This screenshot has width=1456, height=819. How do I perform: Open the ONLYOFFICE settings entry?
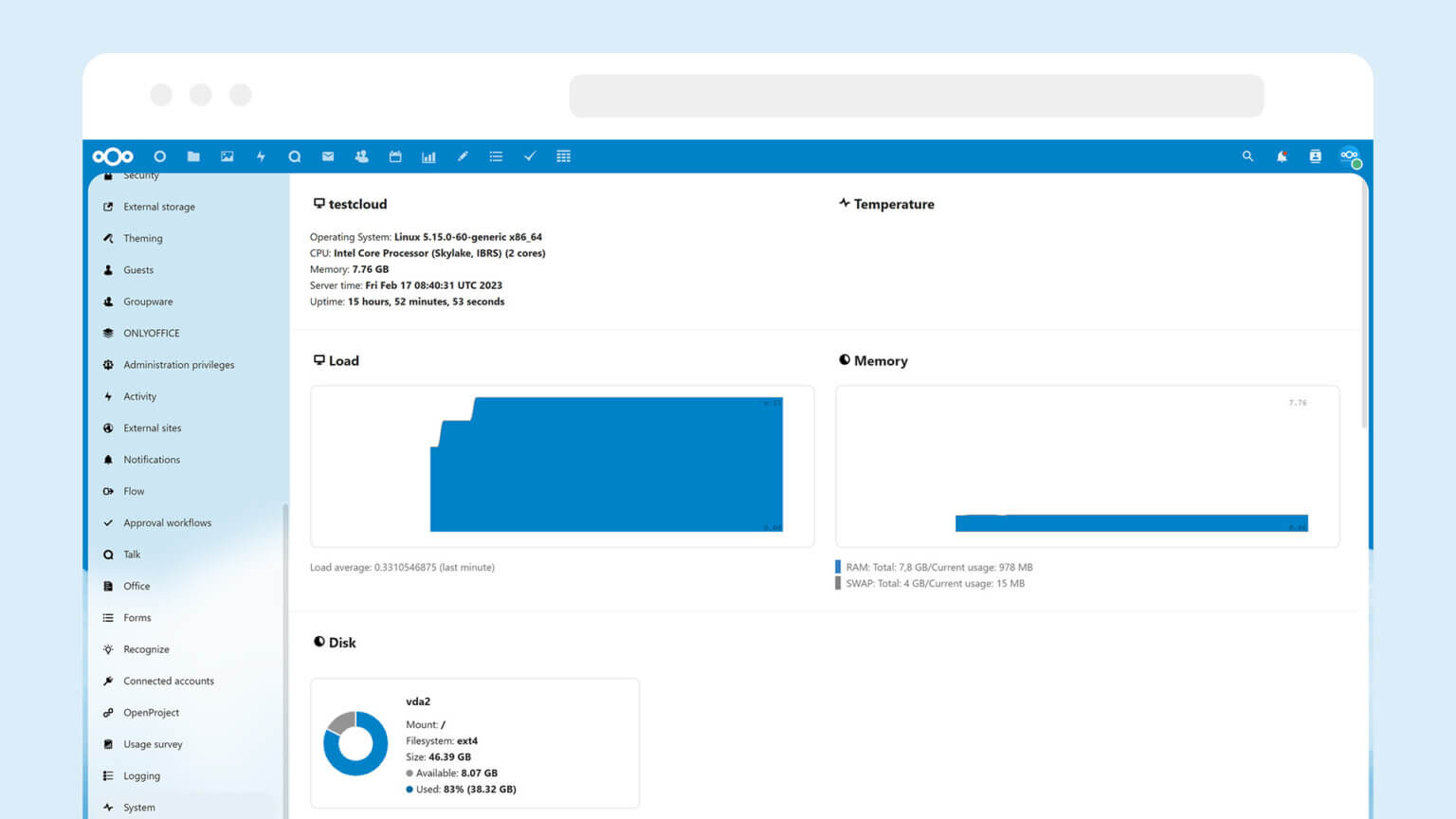152,333
